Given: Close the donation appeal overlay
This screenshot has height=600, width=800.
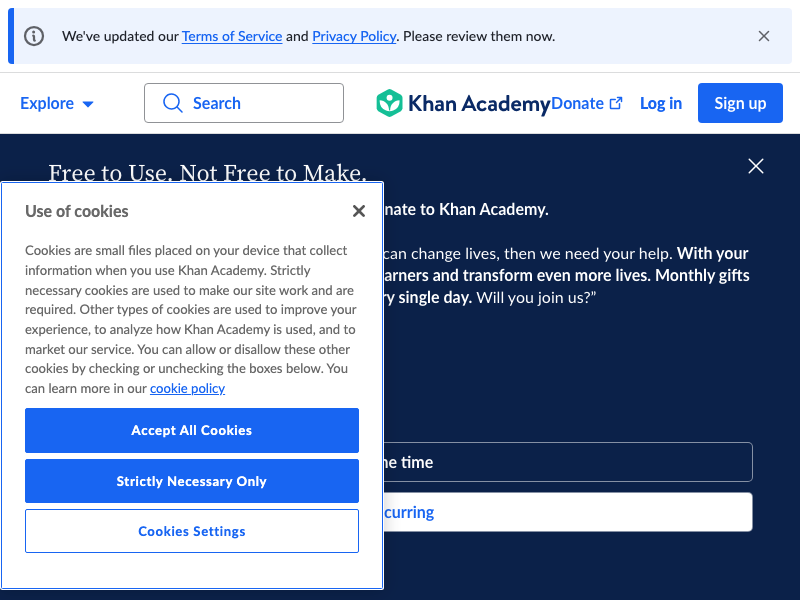Looking at the screenshot, I should click(x=756, y=166).
